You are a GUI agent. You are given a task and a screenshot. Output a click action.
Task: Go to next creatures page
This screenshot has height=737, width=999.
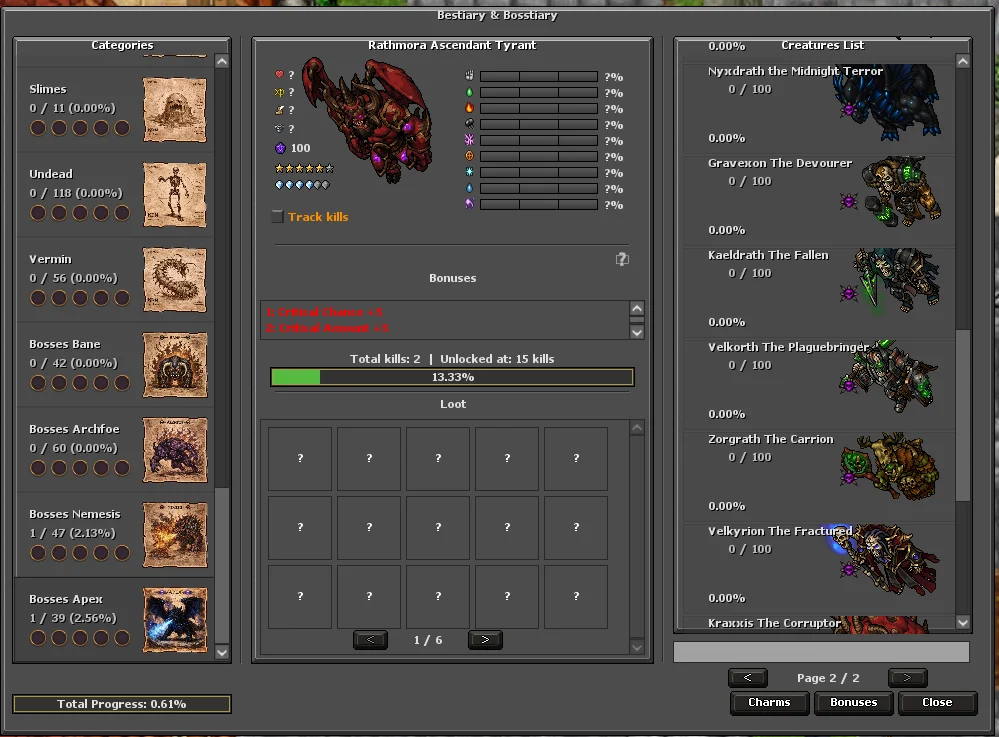[908, 678]
